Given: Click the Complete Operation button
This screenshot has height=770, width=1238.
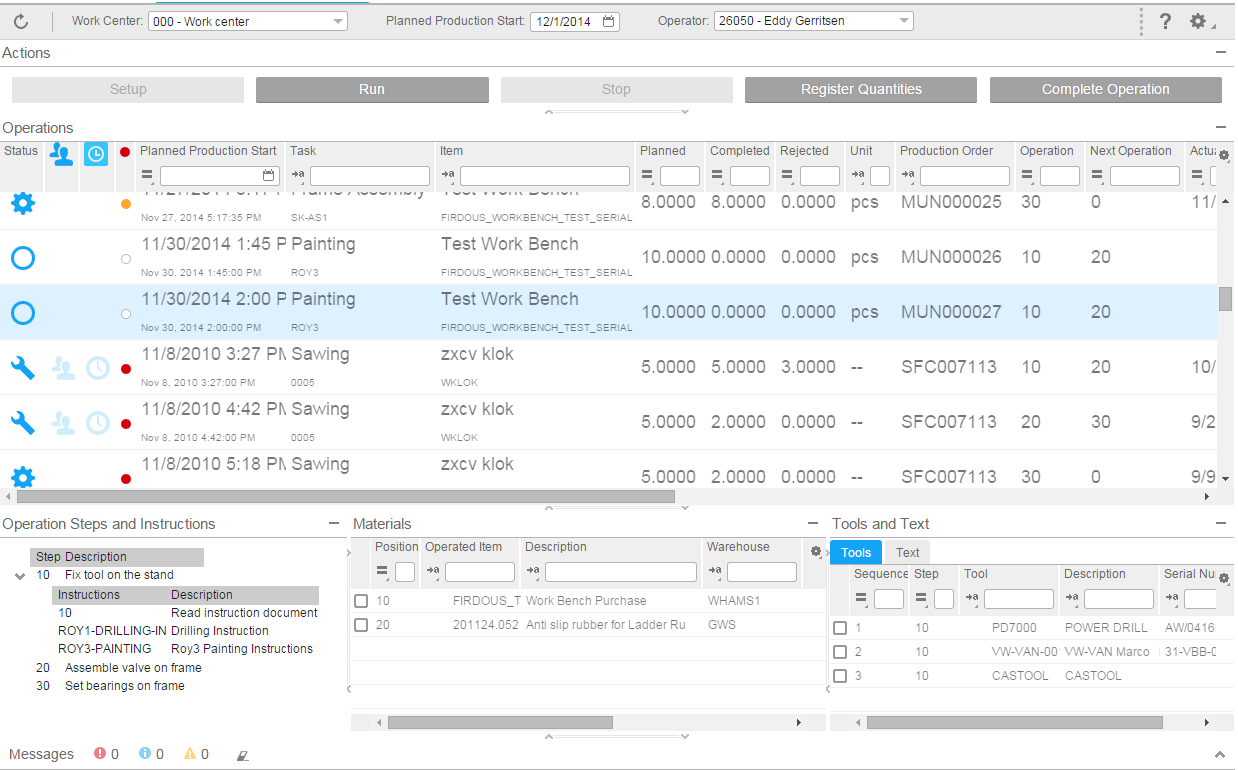Looking at the screenshot, I should click(1105, 89).
